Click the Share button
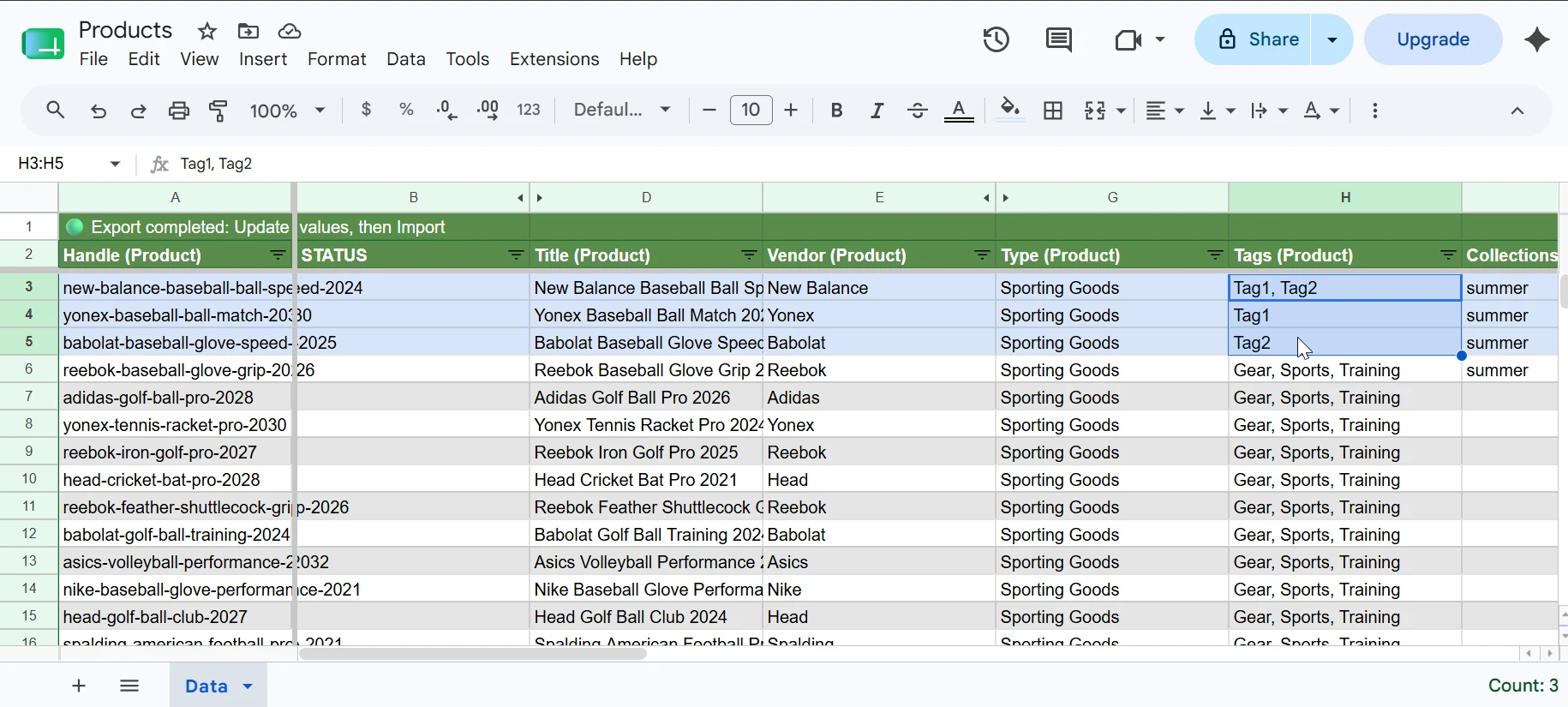 1253,39
